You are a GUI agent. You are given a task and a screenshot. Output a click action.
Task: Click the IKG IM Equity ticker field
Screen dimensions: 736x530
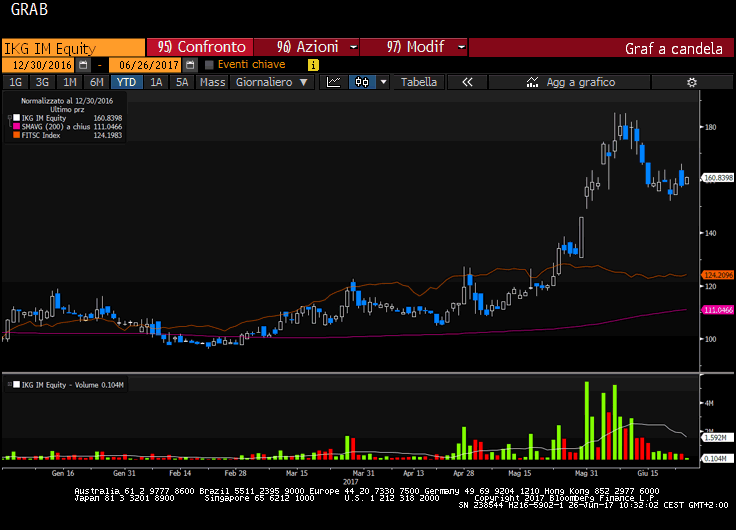click(72, 47)
